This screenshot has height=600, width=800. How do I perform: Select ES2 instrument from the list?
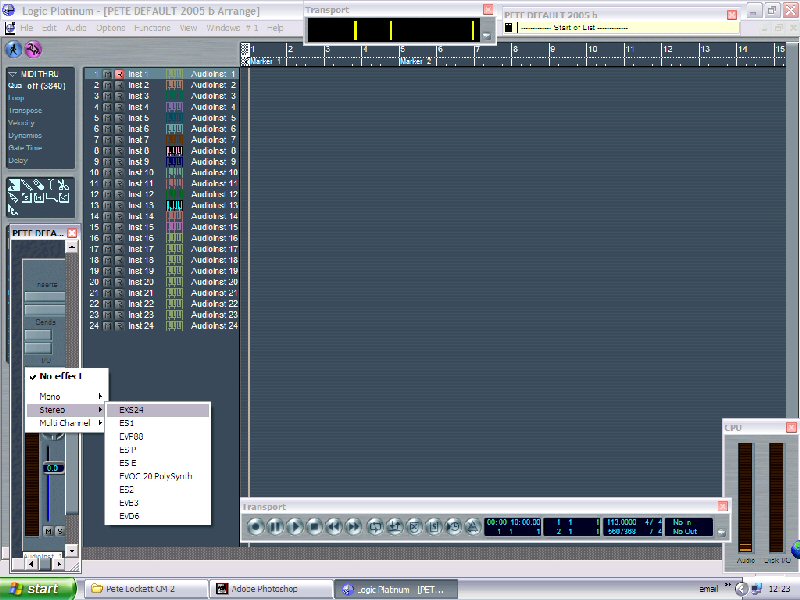[126, 489]
